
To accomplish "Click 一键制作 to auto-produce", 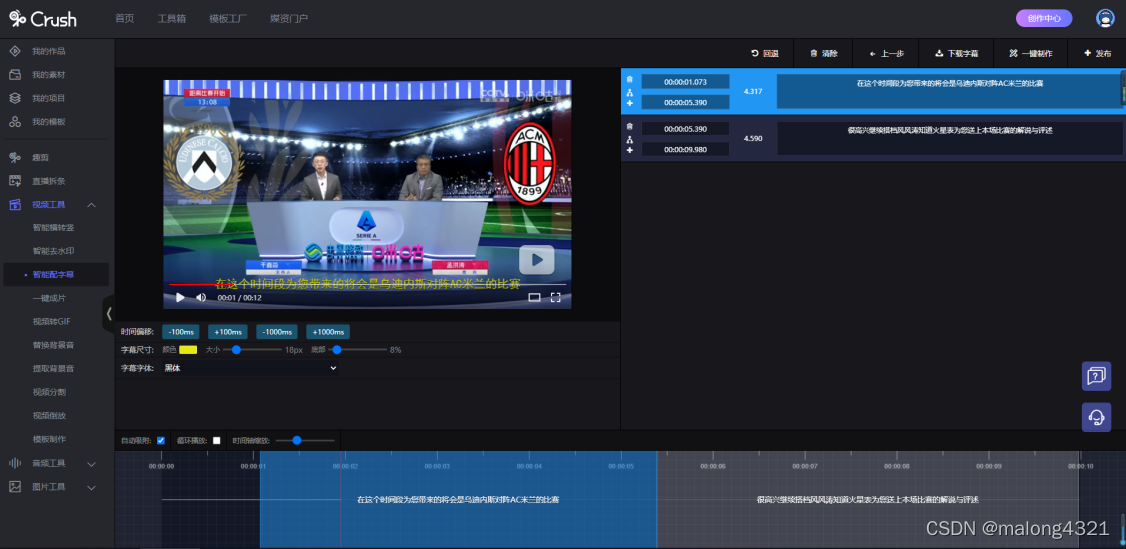I will coord(1031,53).
